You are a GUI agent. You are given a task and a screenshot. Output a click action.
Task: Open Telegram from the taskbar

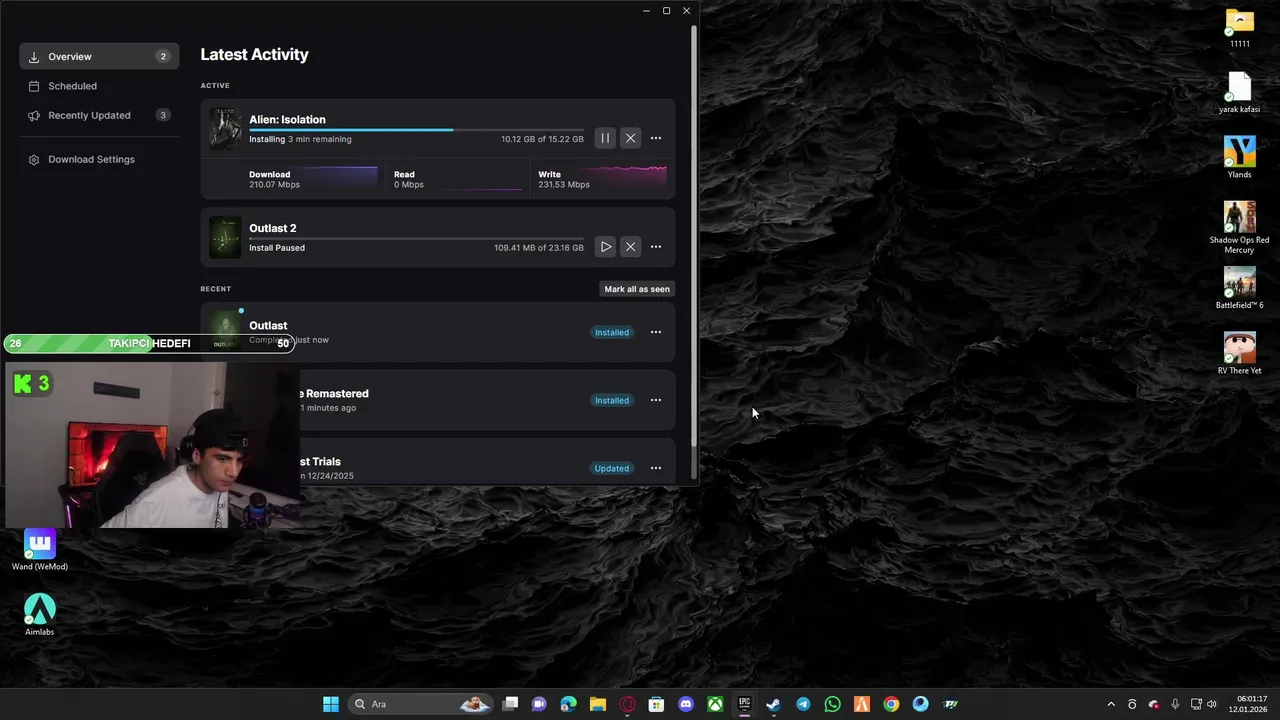803,704
